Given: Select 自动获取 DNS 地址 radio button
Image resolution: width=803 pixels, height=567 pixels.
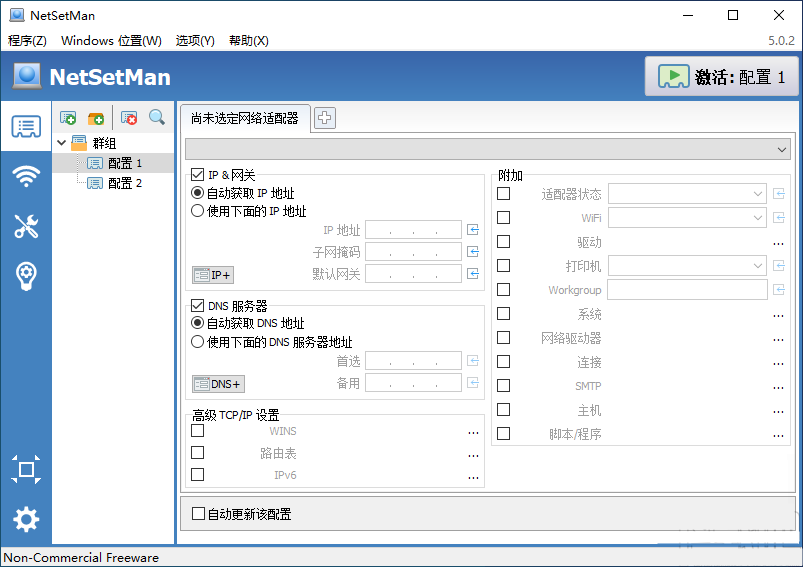Looking at the screenshot, I should pyautogui.click(x=197, y=323).
